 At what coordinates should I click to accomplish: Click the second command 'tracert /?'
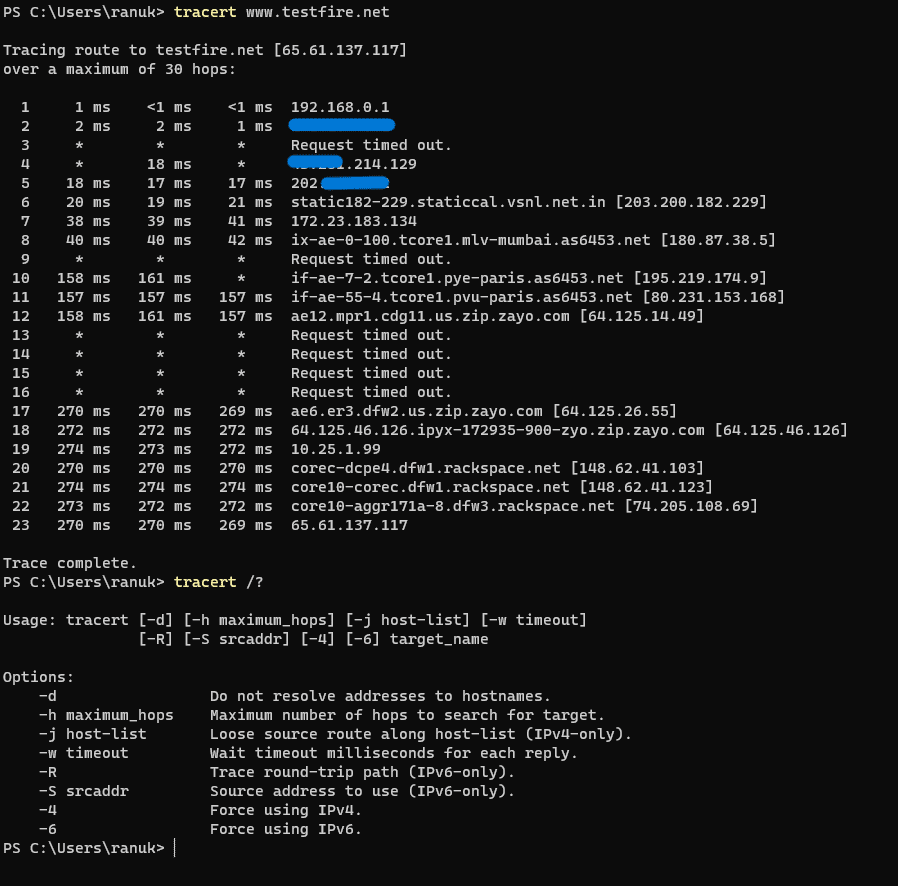[218, 582]
